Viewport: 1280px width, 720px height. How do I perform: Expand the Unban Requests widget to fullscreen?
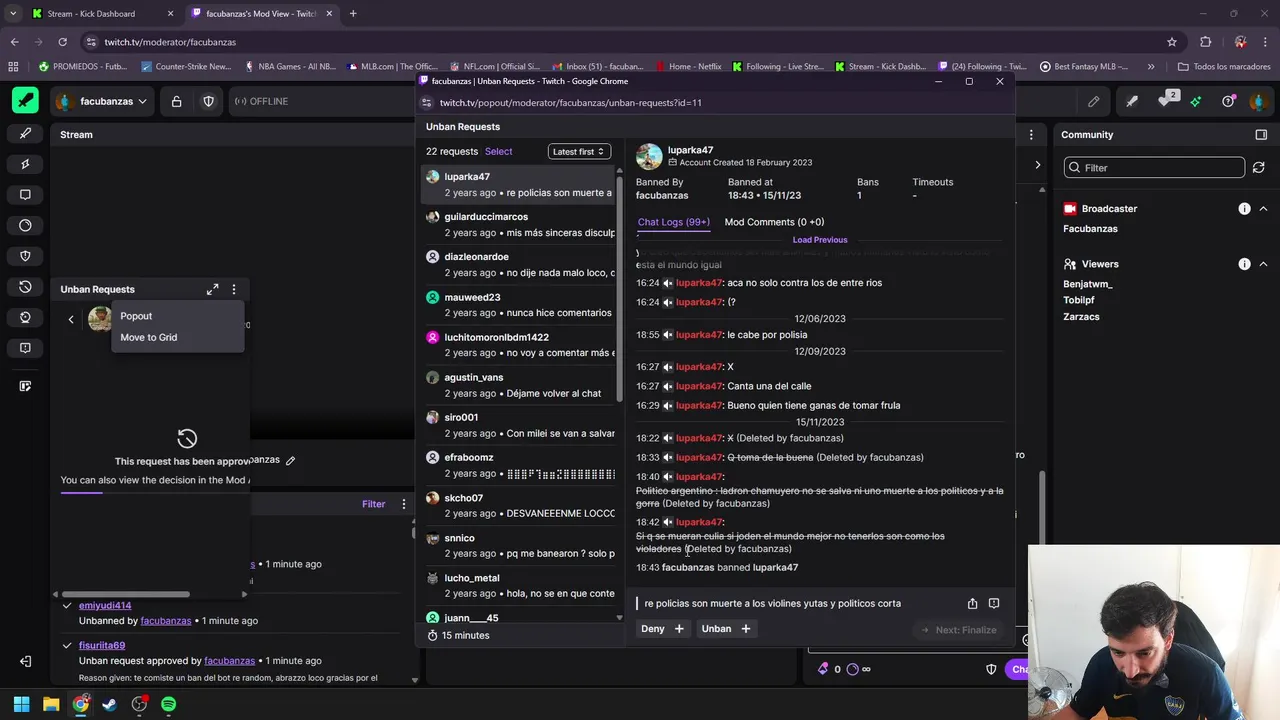coord(212,289)
